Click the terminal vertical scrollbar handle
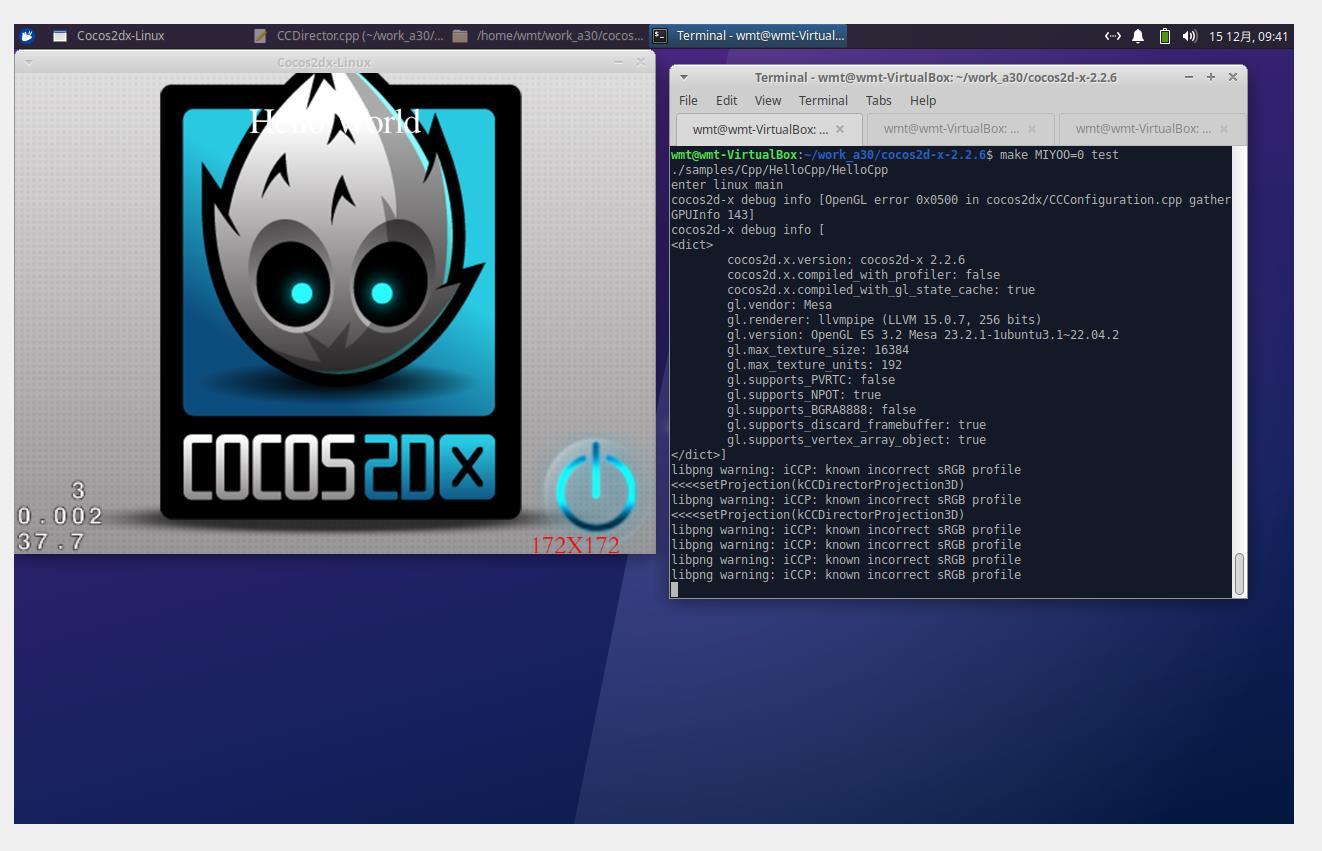Image resolution: width=1322 pixels, height=851 pixels. (x=1240, y=573)
